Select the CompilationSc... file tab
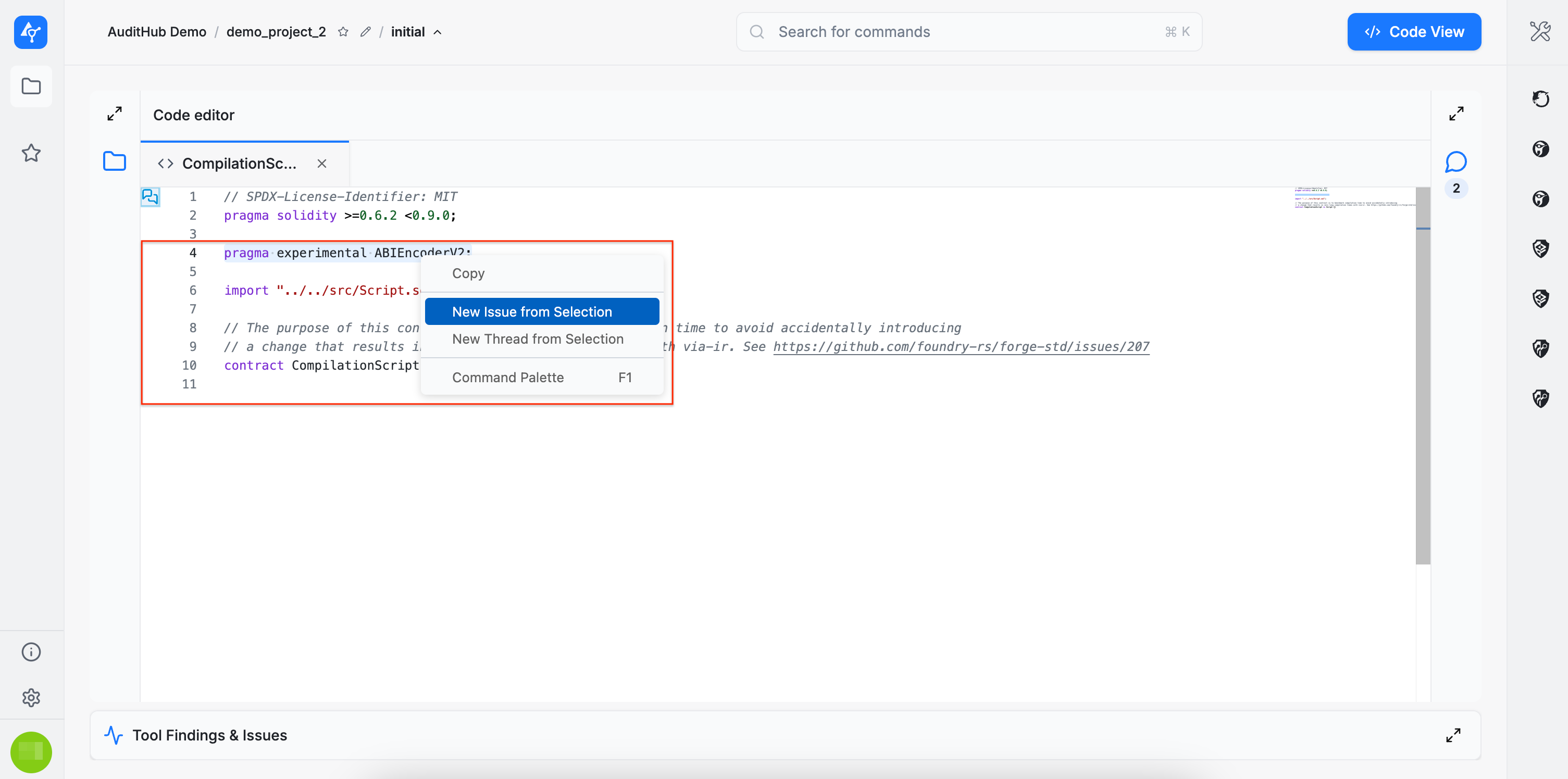Image resolution: width=1568 pixels, height=779 pixels. [x=239, y=164]
